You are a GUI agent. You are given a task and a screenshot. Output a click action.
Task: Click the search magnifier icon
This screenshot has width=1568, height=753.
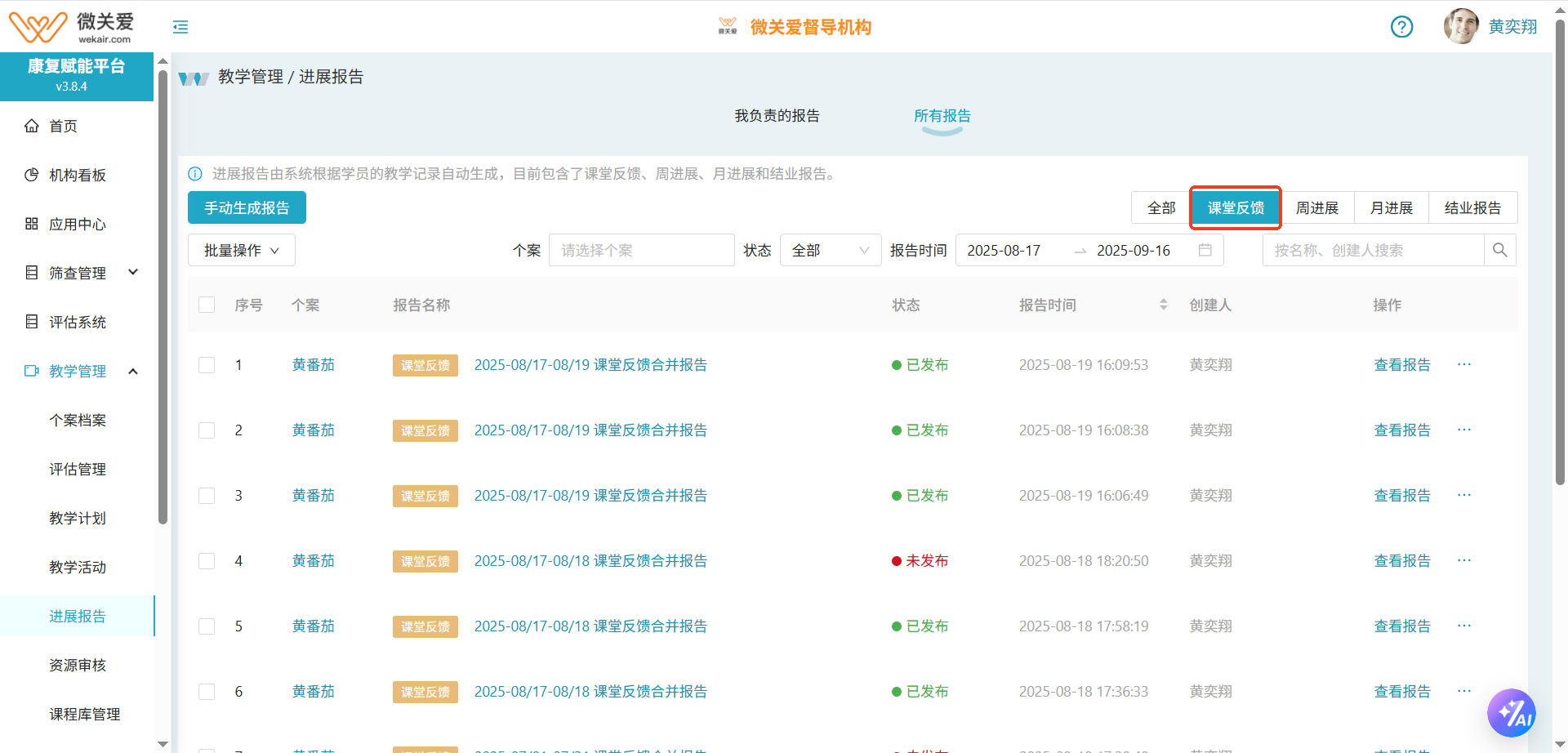pyautogui.click(x=1499, y=250)
